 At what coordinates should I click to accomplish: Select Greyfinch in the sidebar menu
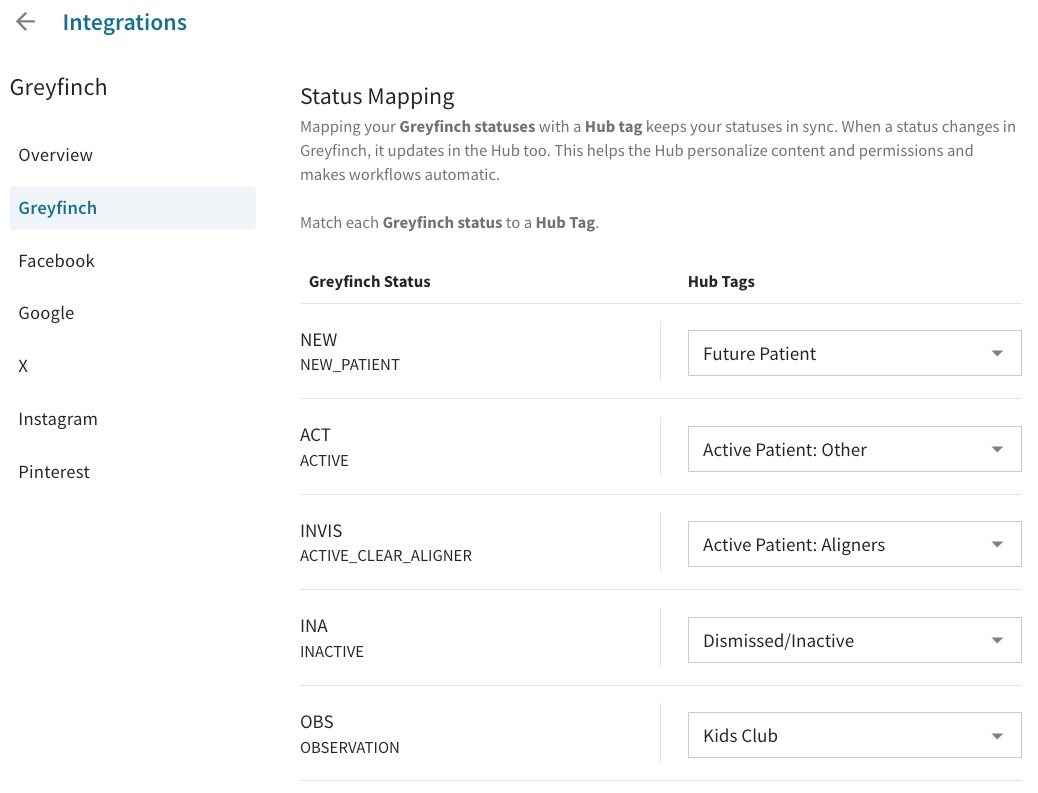click(133, 208)
